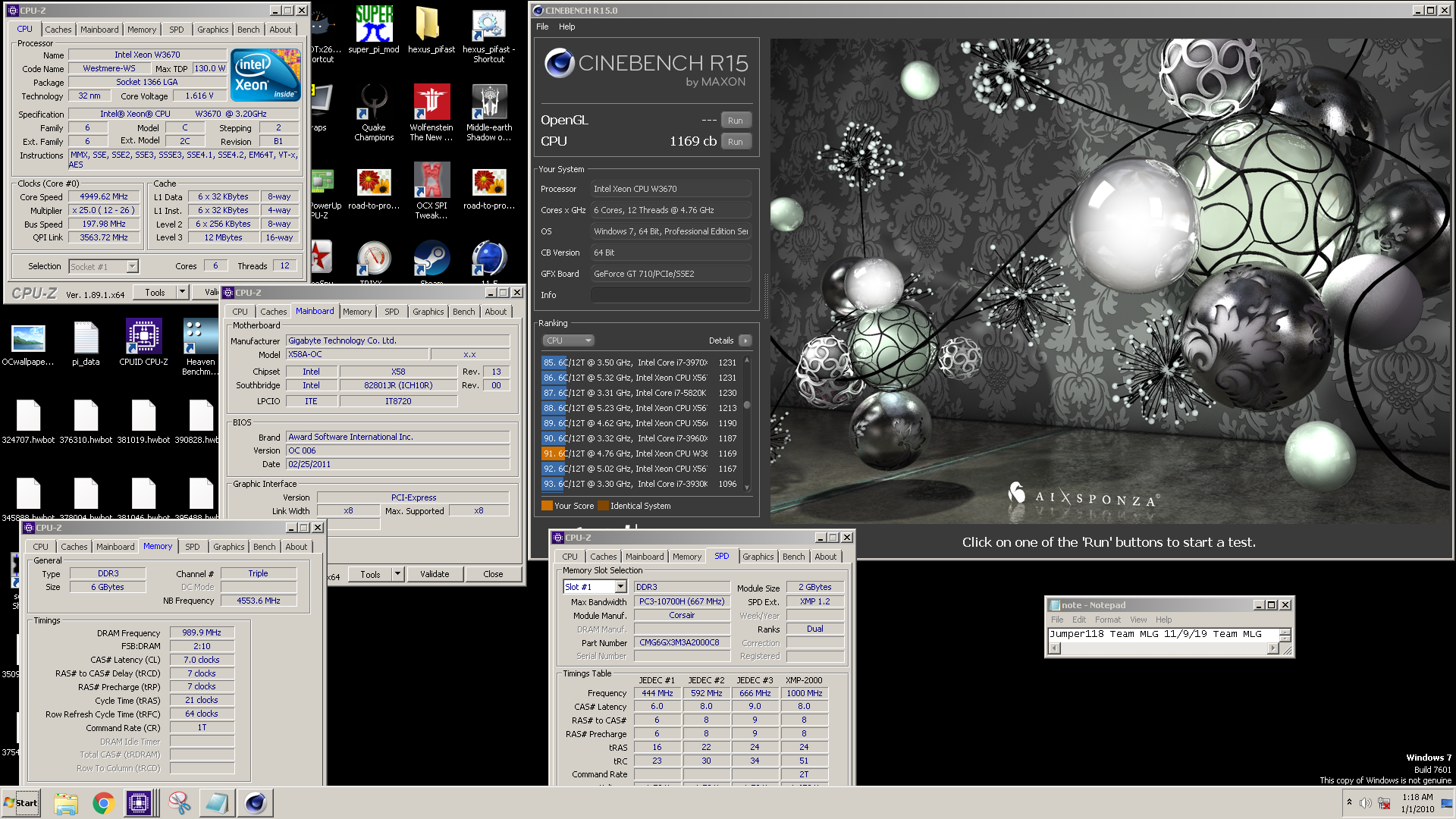Launch Middle-earth Shadow of Mordor icon
The width and height of the screenshot is (1456, 819).
click(489, 112)
